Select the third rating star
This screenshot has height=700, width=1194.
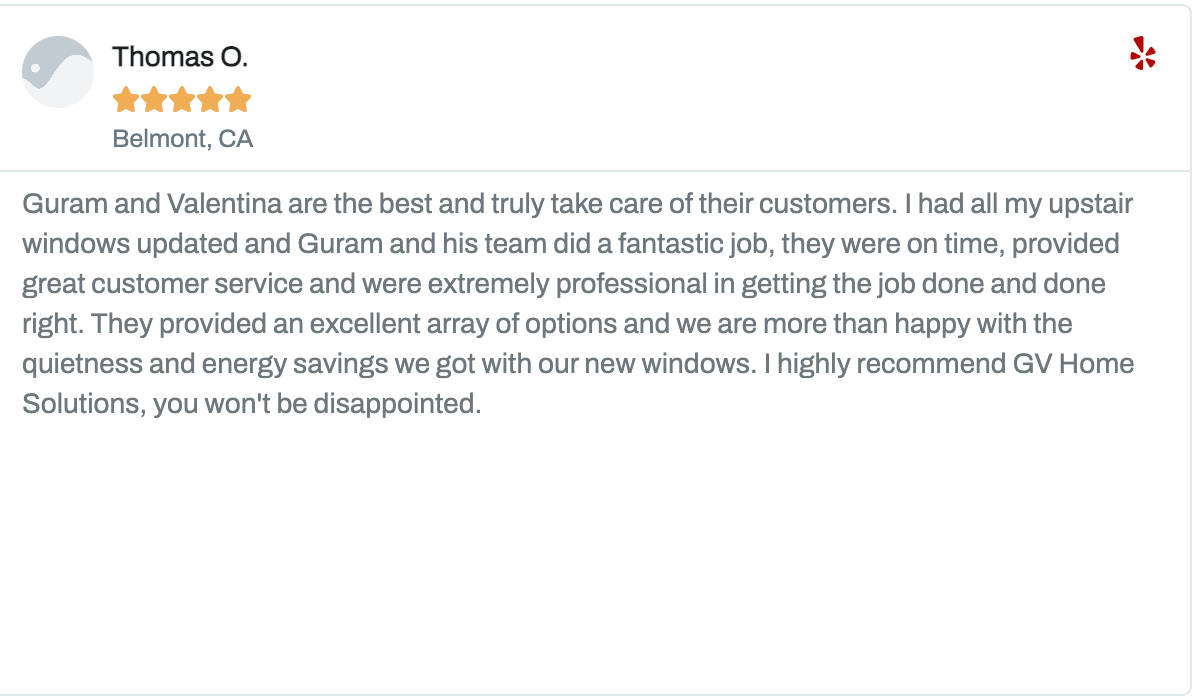[x=181, y=100]
